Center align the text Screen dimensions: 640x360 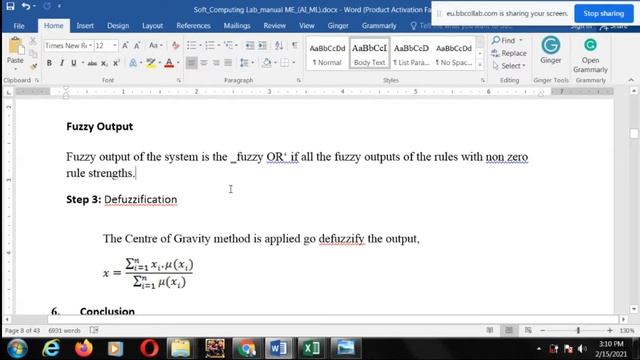point(203,63)
